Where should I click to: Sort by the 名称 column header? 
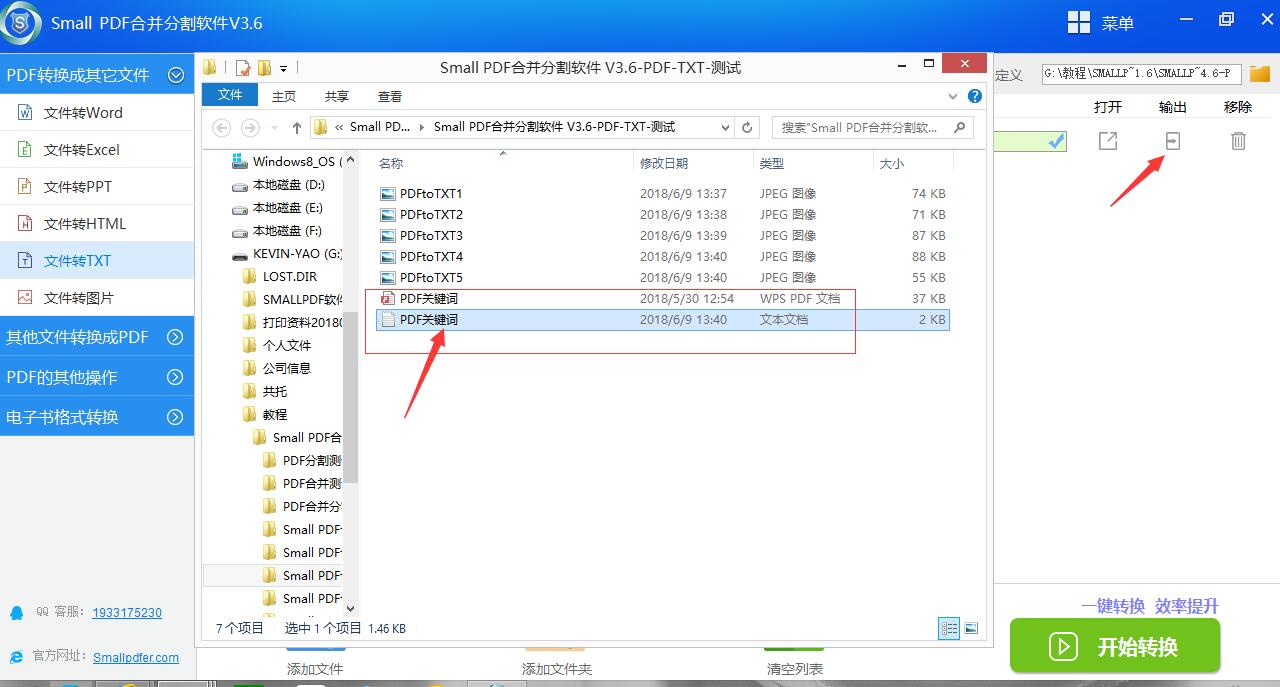(x=502, y=163)
